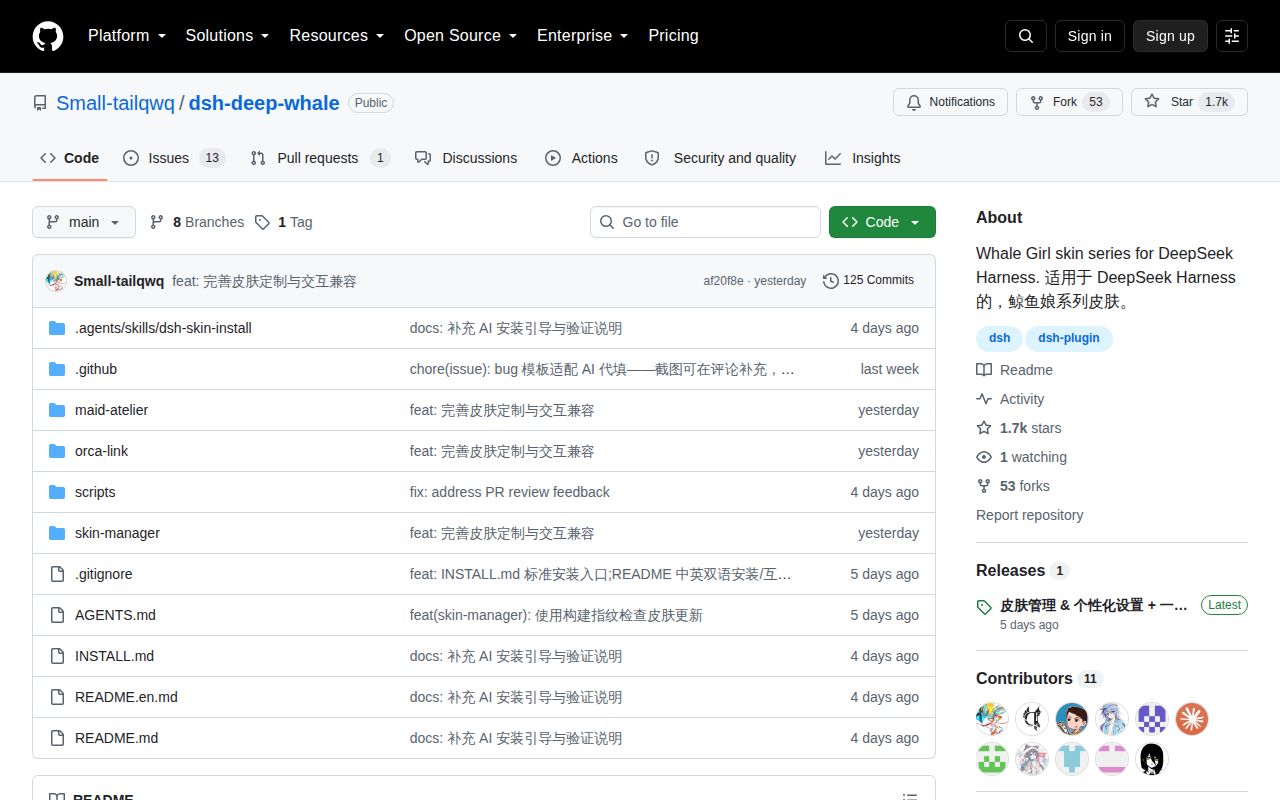Click the file icon beside .gitignore
This screenshot has height=800, width=1280.
(57, 574)
